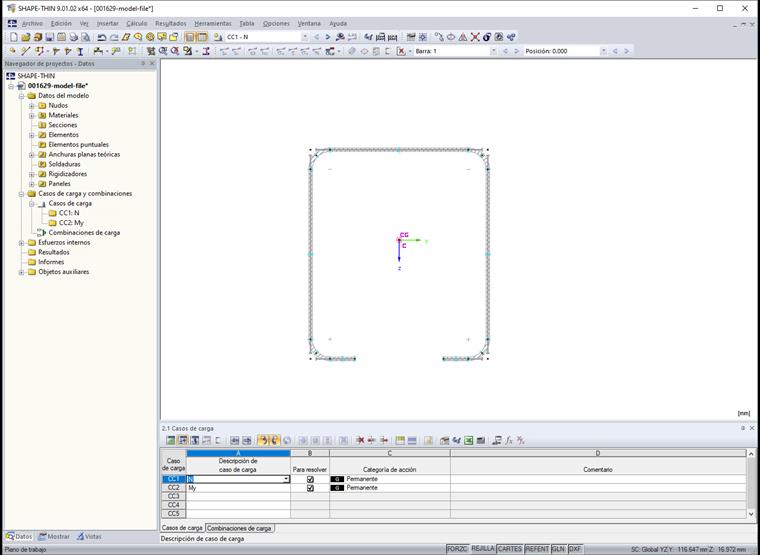Click the Save (floppy disk) icon

[49, 37]
